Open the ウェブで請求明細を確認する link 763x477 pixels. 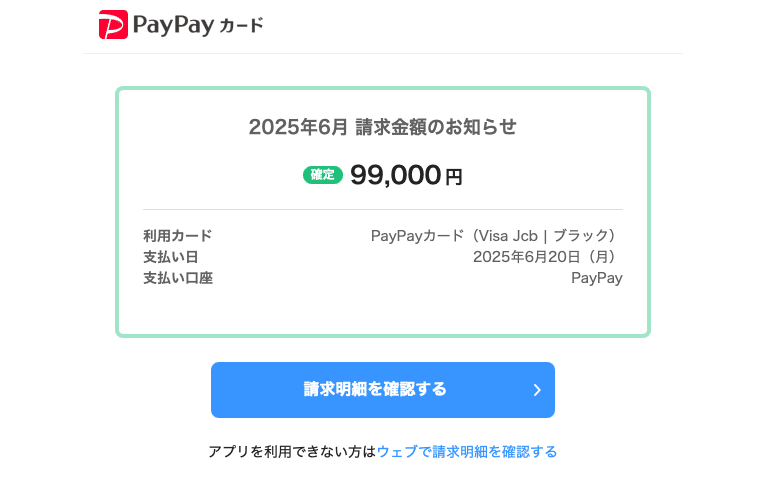coord(467,452)
